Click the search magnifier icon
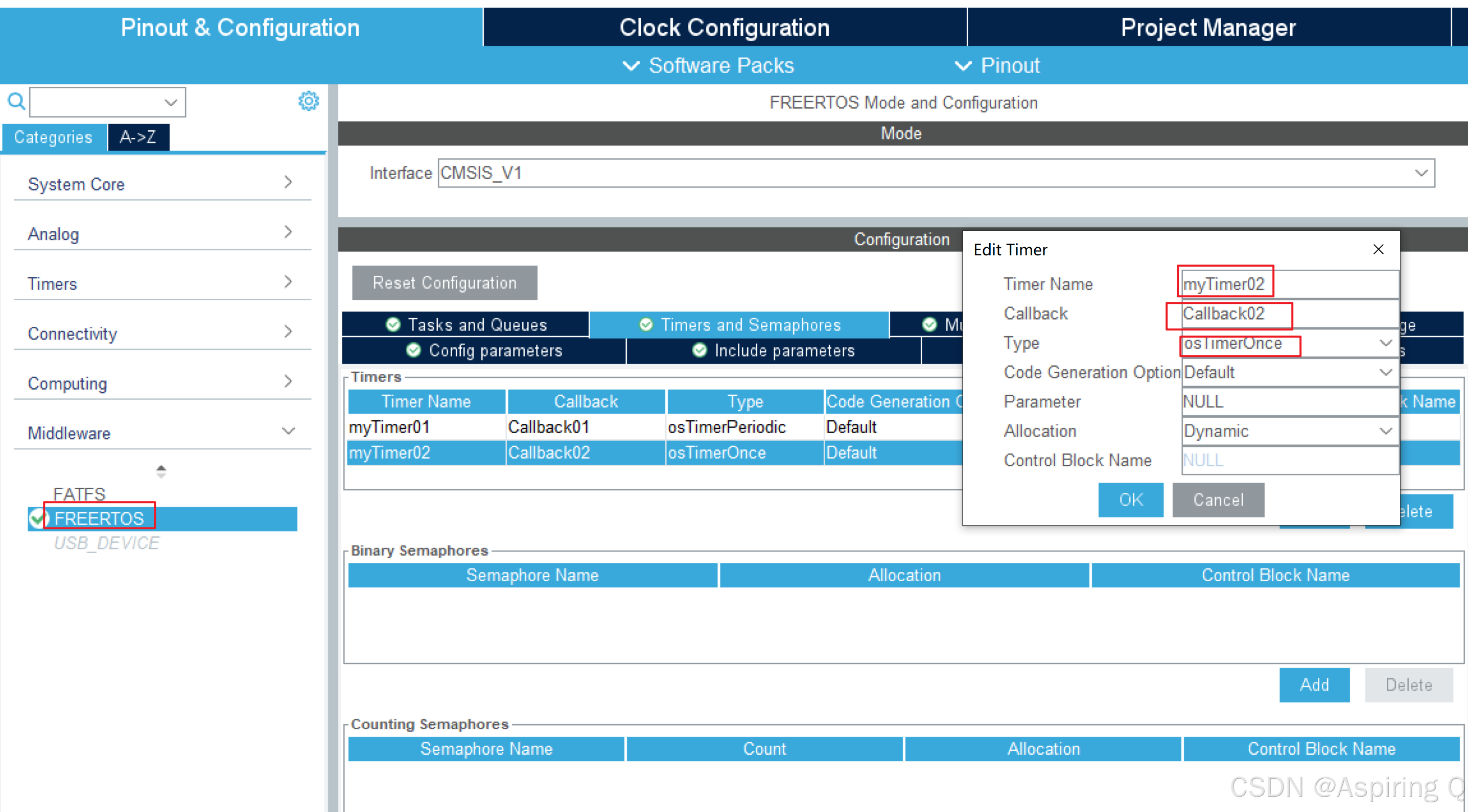Screen dimensions: 1468x812 16,101
